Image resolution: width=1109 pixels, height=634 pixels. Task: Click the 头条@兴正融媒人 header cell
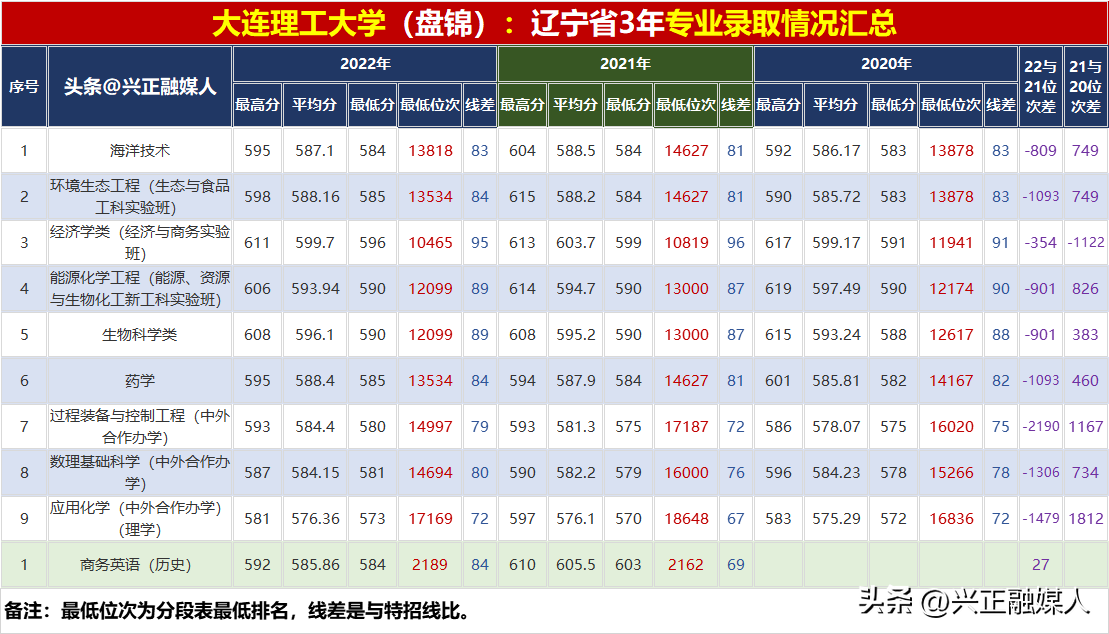(140, 86)
